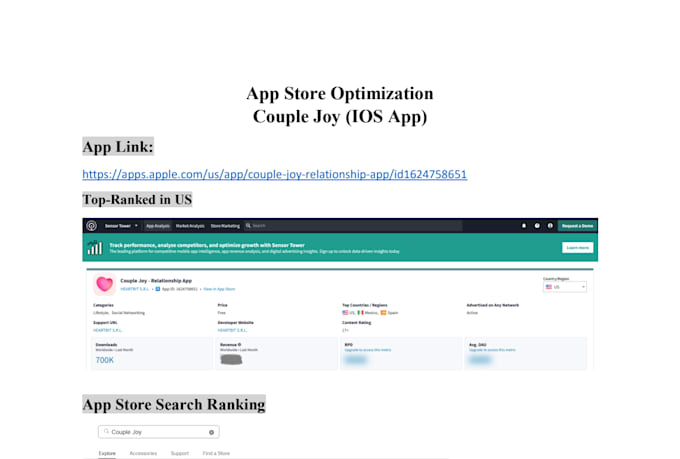This screenshot has width=680, height=459.
Task: Expand the Sensor Tower product dropdown
Action: (121, 226)
